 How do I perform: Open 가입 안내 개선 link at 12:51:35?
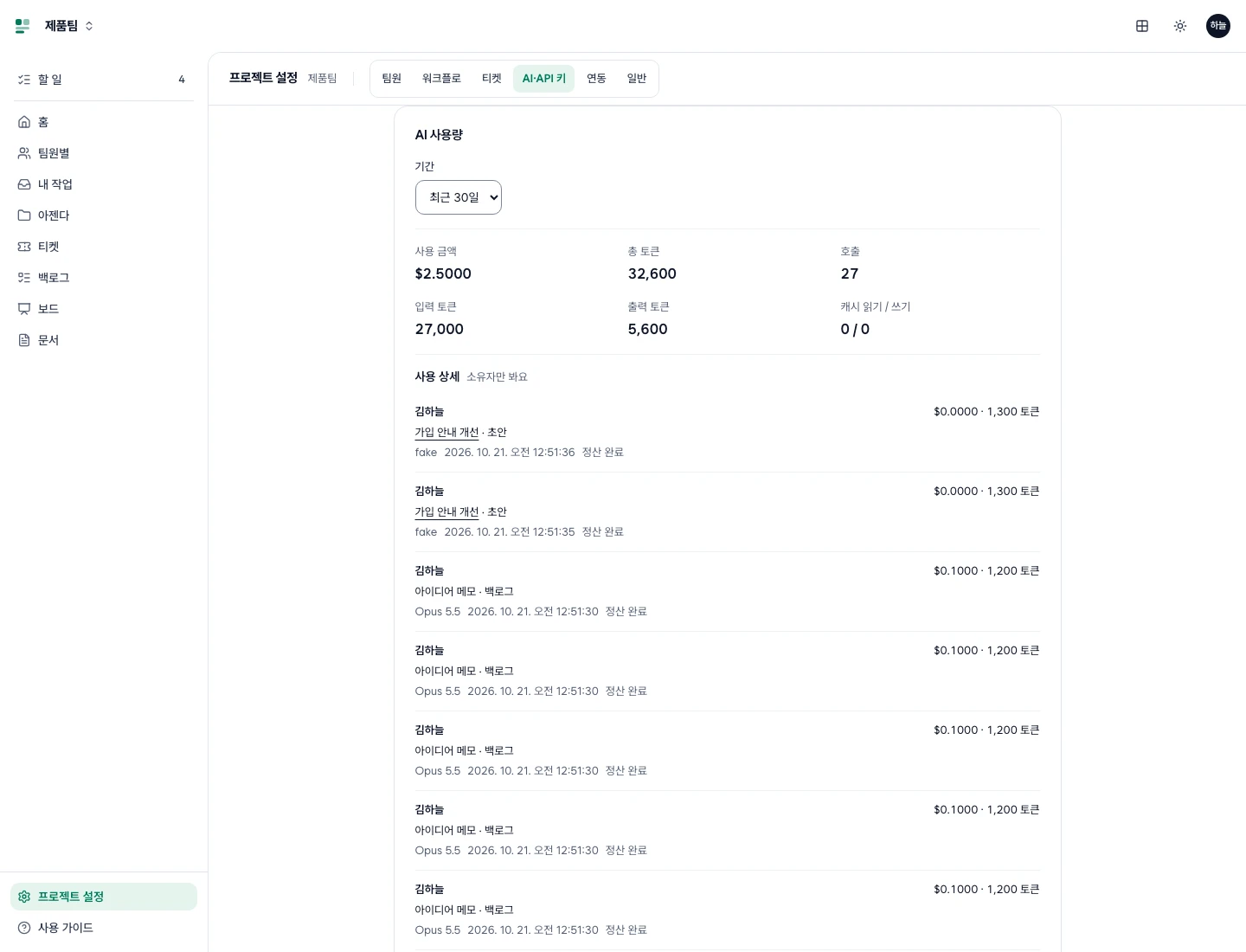click(x=446, y=512)
